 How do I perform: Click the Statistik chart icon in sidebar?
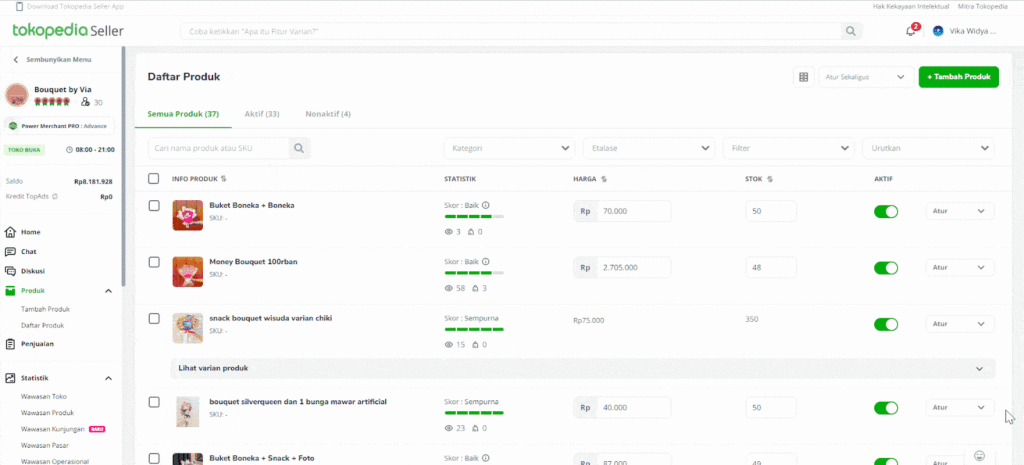[x=10, y=378]
